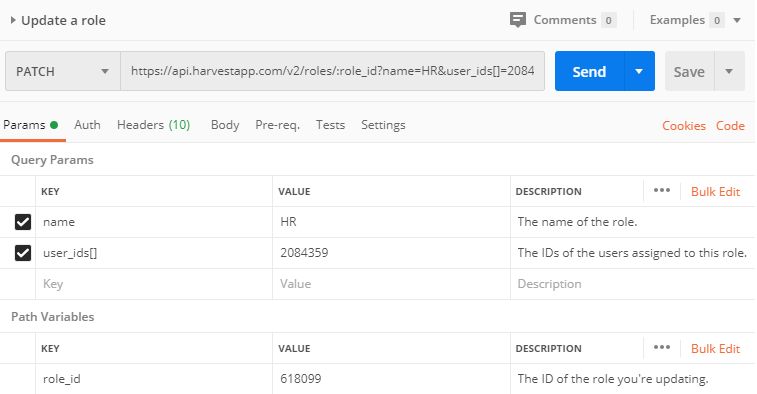Open the Code link
Screen dimensions: 757x394
click(730, 126)
